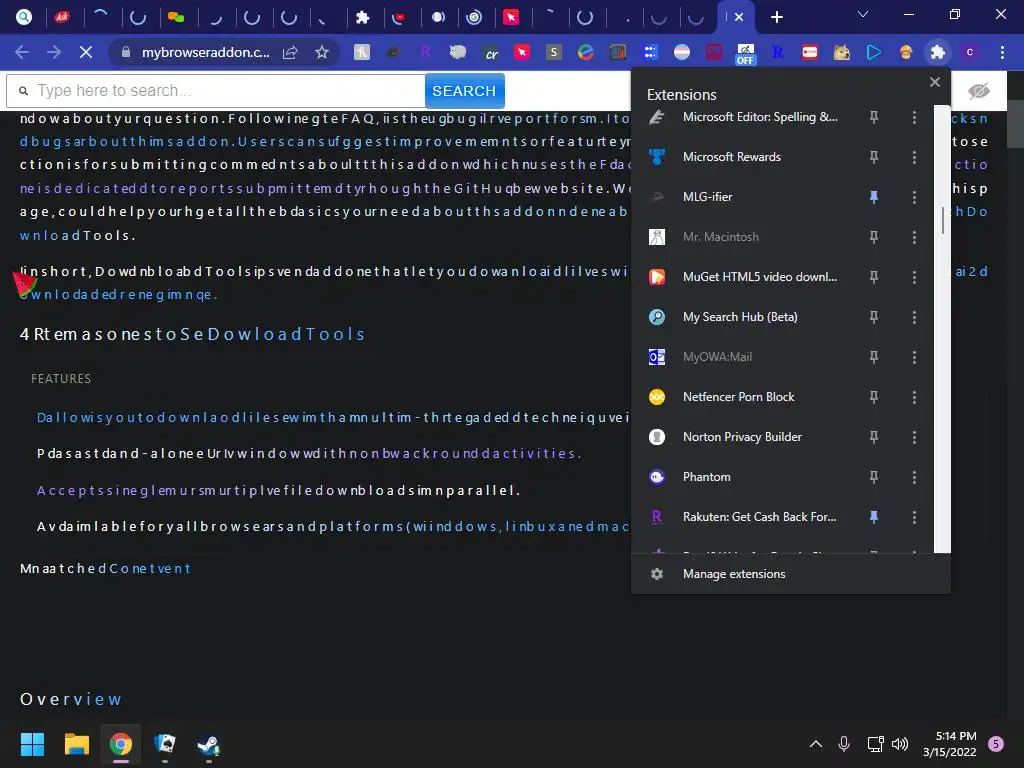Open three-dot menu for MyOWA:Mail
1024x768 pixels.
click(914, 357)
